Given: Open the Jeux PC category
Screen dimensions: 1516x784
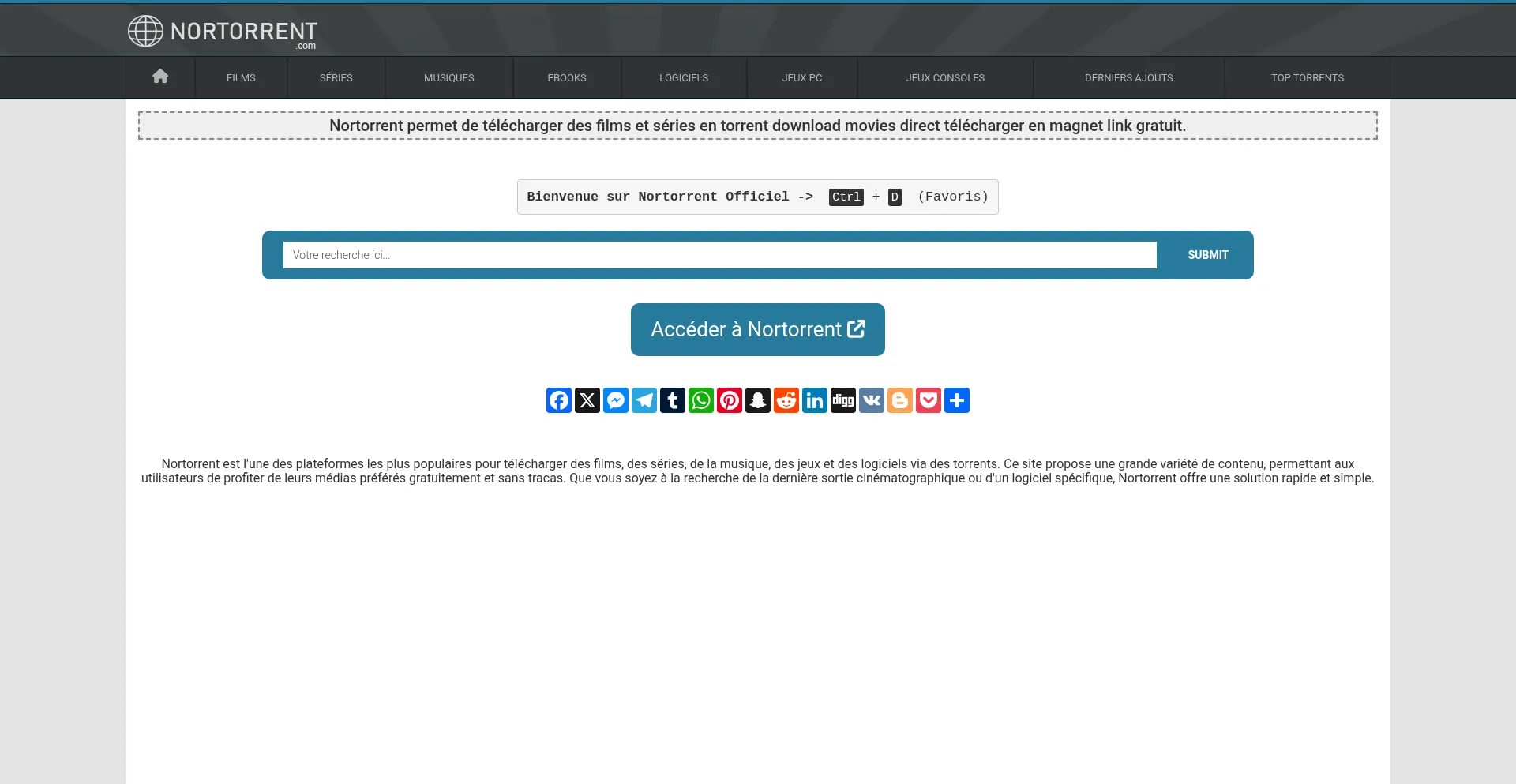Looking at the screenshot, I should click(802, 77).
